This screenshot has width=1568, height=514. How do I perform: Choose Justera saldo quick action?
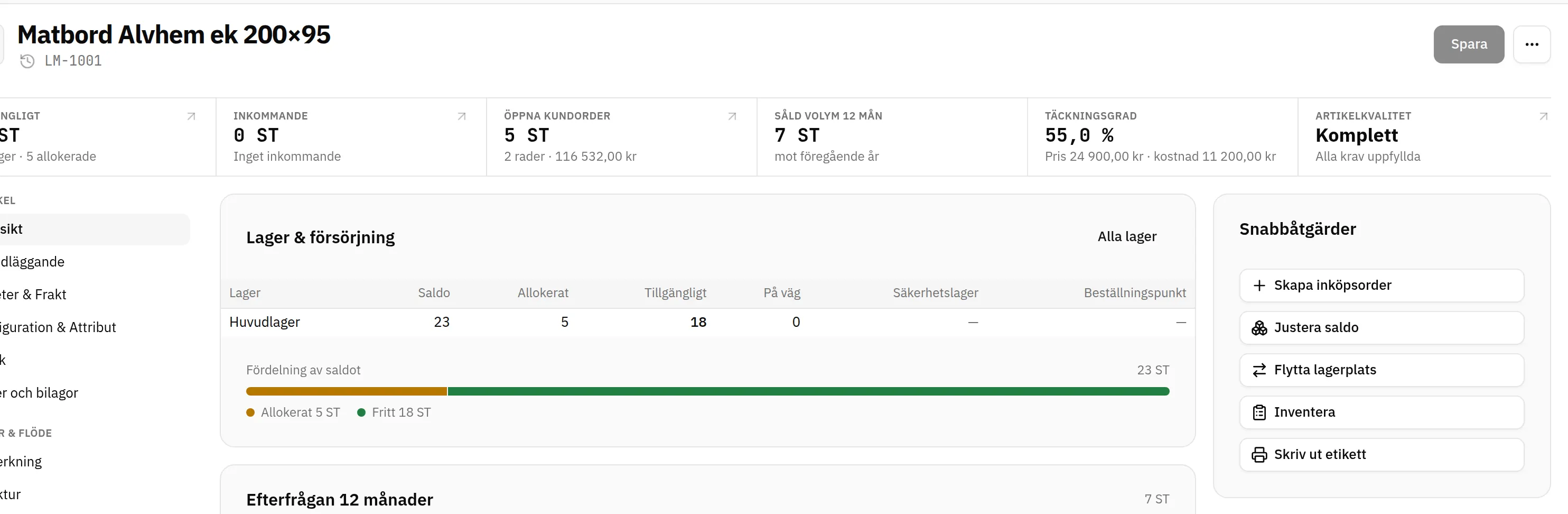[x=1381, y=328]
